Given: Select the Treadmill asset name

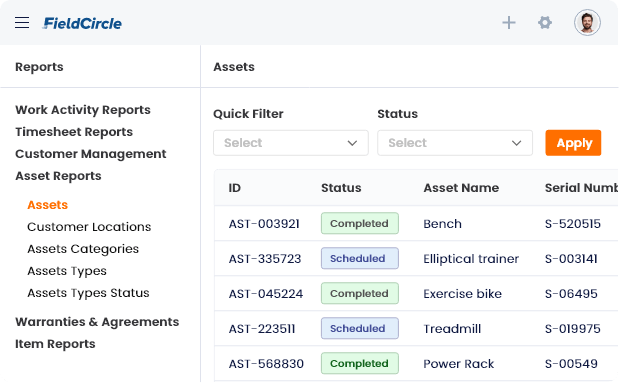Looking at the screenshot, I should pos(452,329).
